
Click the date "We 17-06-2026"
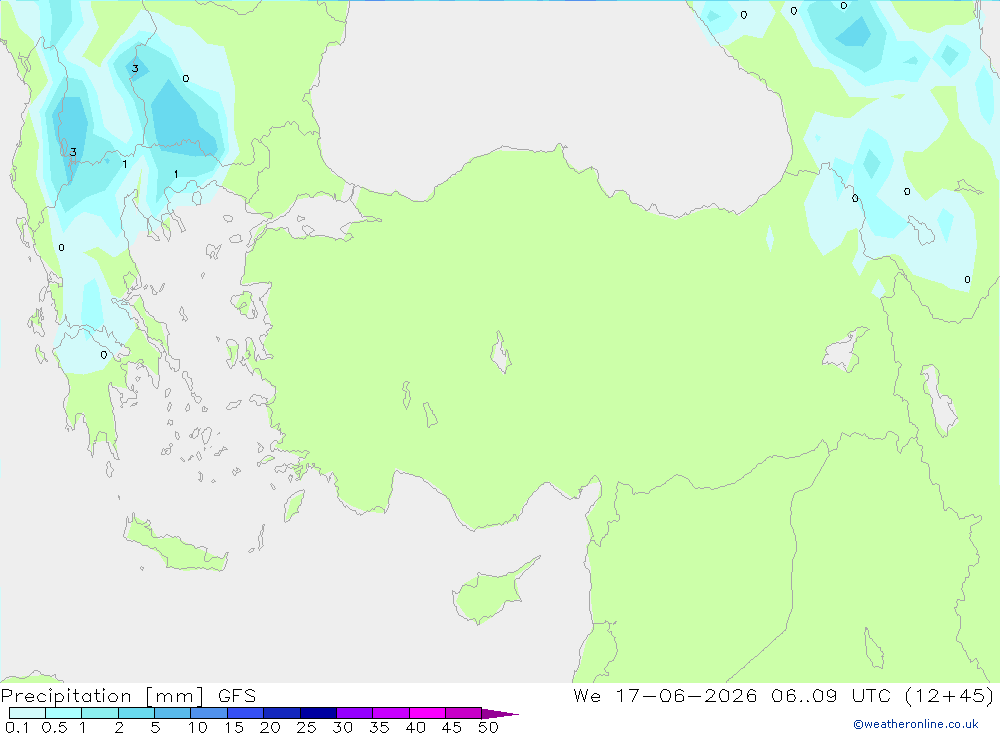[665, 695]
